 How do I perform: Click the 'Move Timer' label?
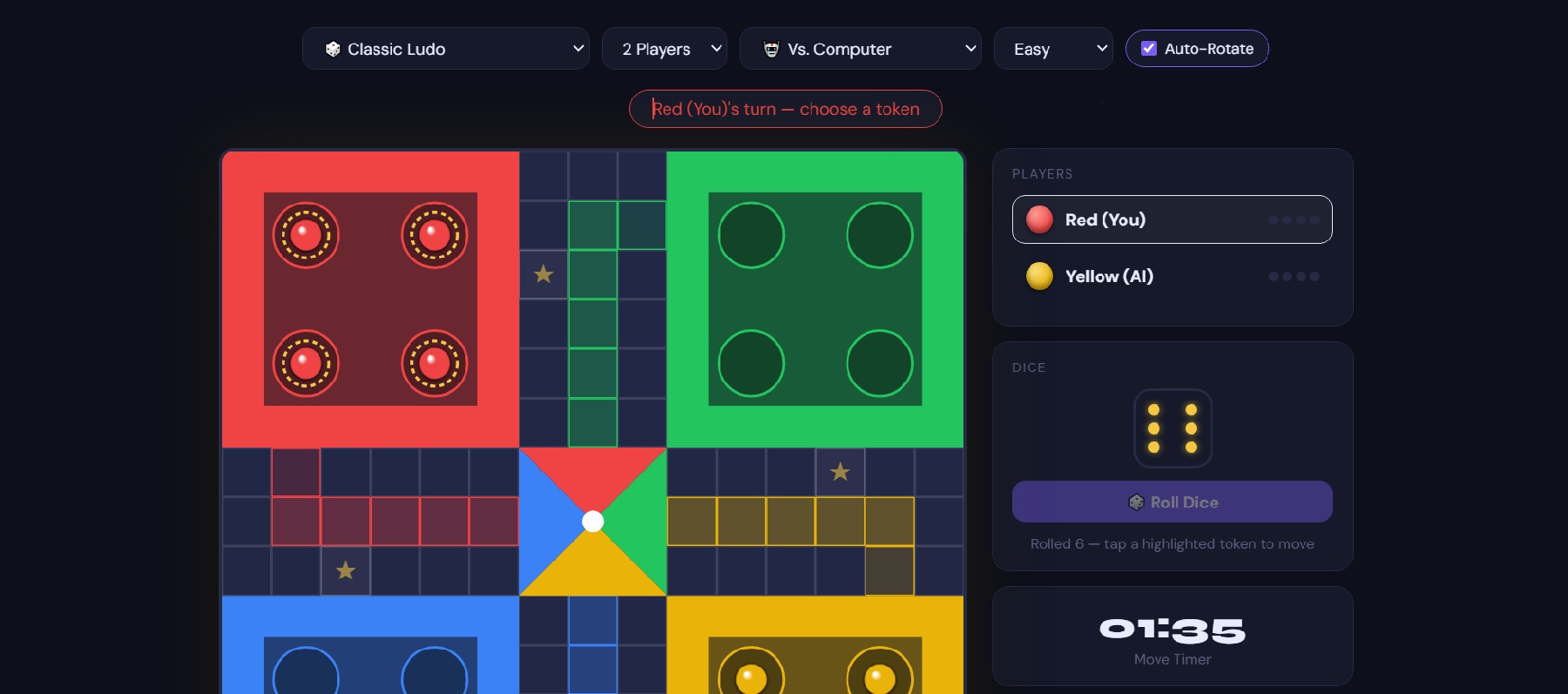click(1173, 659)
